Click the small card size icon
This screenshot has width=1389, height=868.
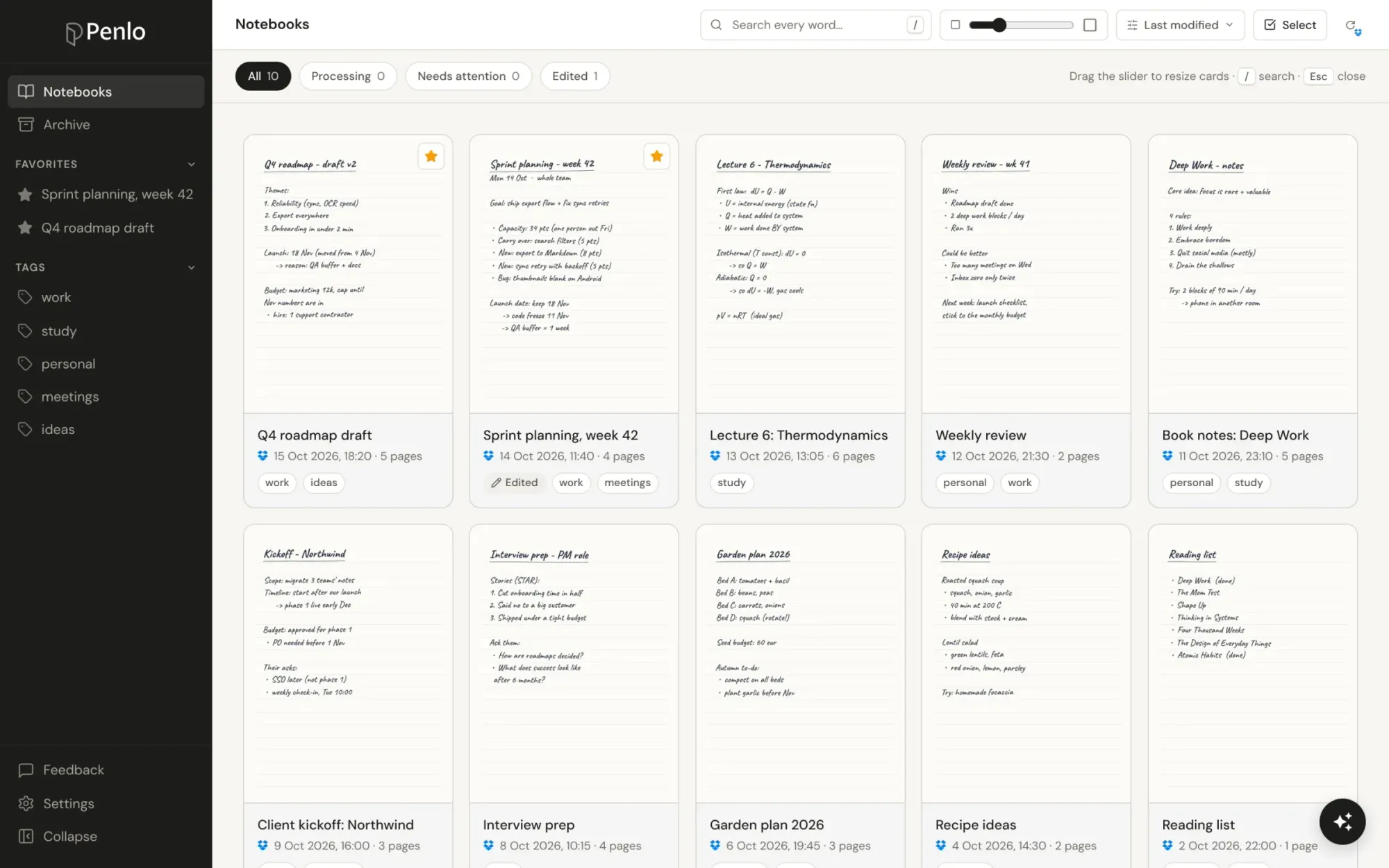955,25
